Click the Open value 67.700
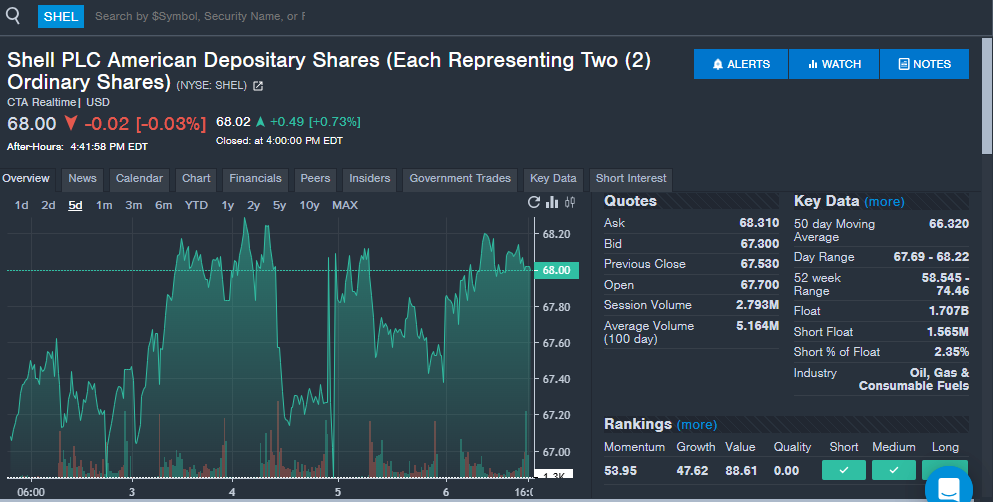This screenshot has width=993, height=502. point(759,285)
